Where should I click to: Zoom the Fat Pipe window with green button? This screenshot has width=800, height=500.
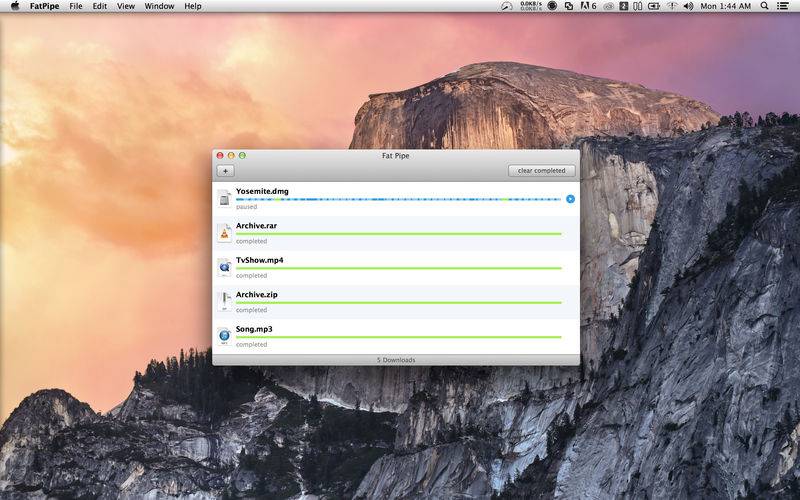pos(242,156)
